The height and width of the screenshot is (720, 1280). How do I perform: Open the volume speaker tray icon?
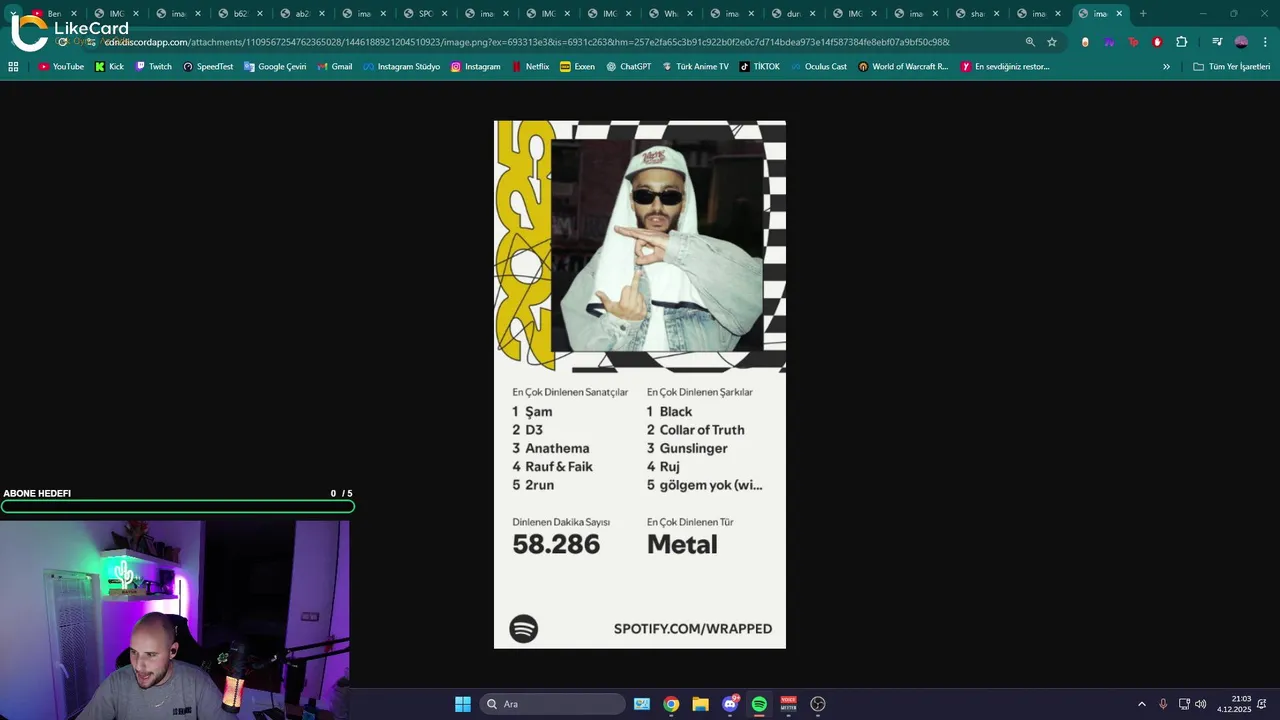tap(1200, 704)
